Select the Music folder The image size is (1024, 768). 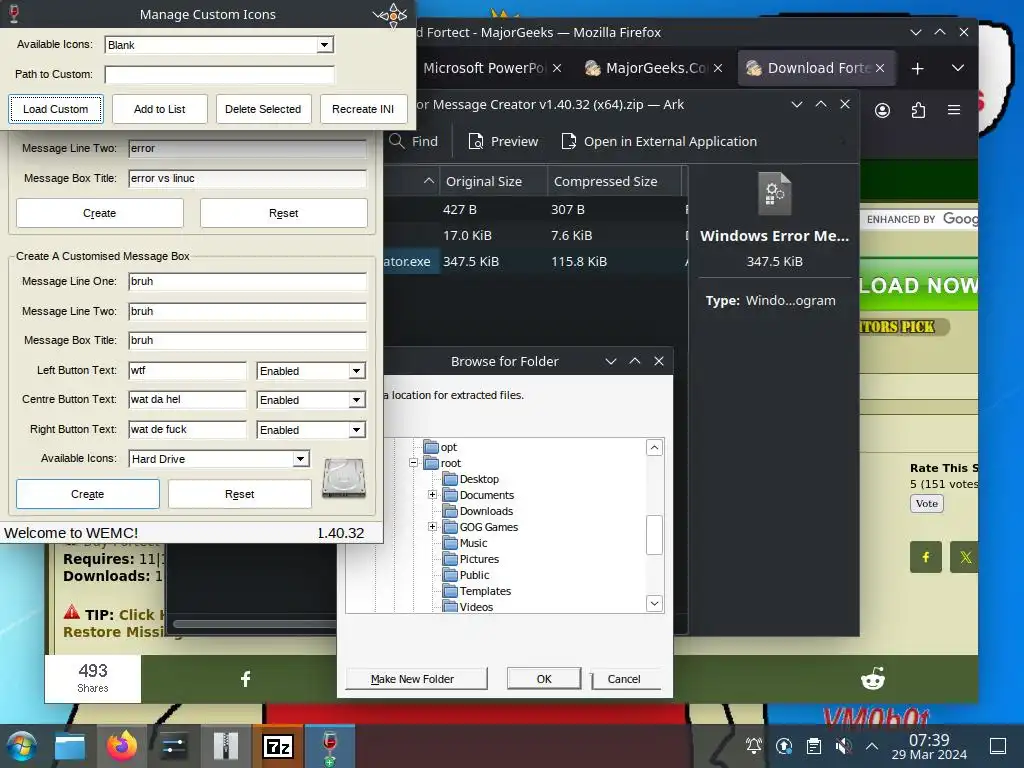click(473, 543)
